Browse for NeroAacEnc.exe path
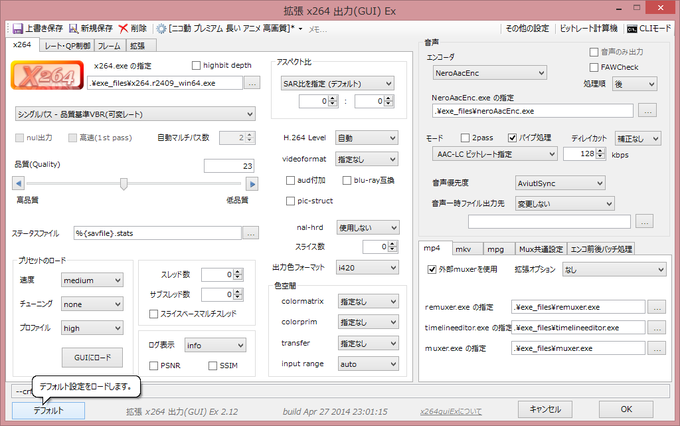 click(x=647, y=111)
